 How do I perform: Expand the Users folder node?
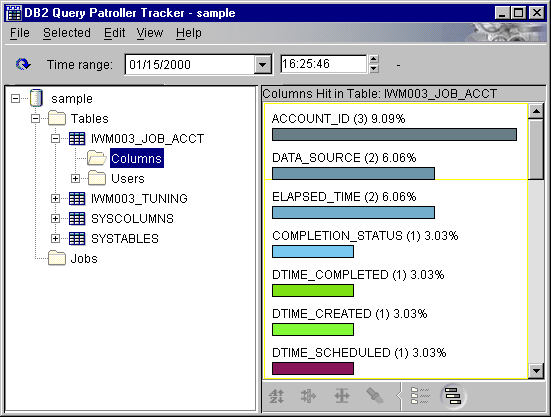coord(75,178)
